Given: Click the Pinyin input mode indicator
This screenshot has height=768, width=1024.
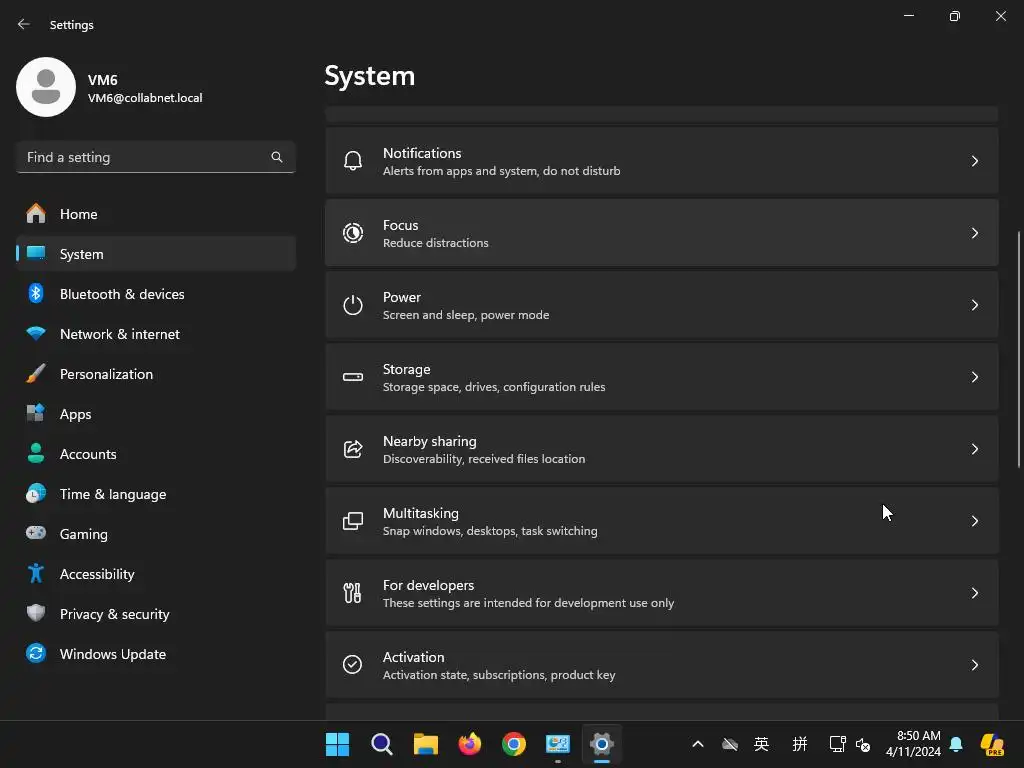Looking at the screenshot, I should [799, 744].
